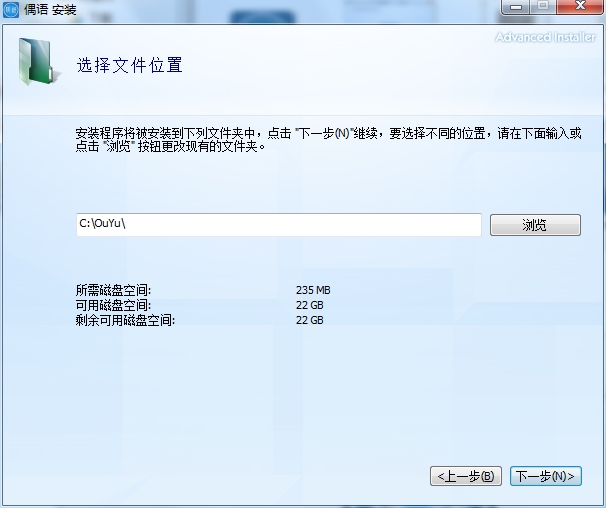Image resolution: width=606 pixels, height=508 pixels.
Task: Click the 浏览 browse button
Action: [x=535, y=225]
